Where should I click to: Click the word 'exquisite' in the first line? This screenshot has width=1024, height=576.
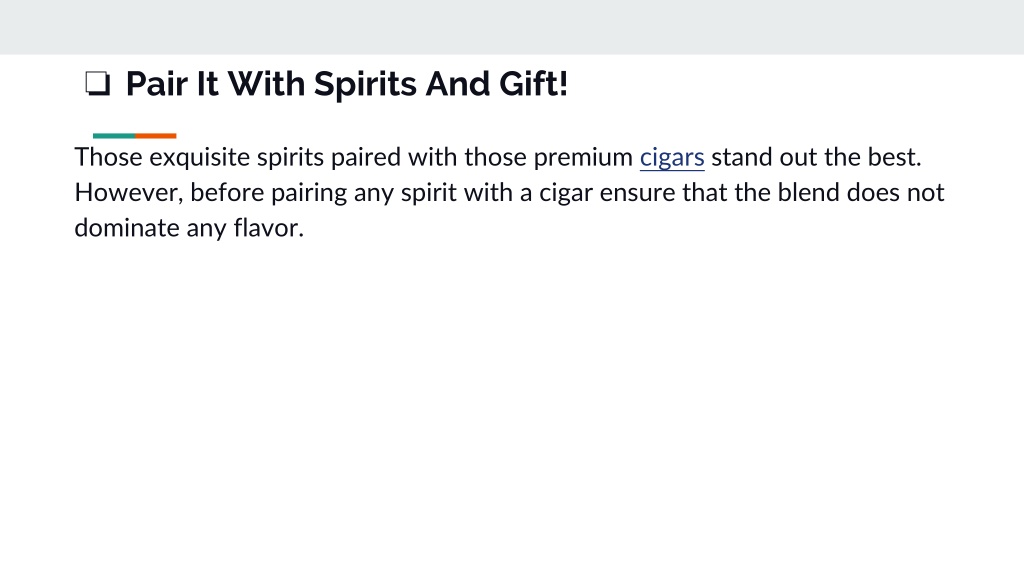200,157
